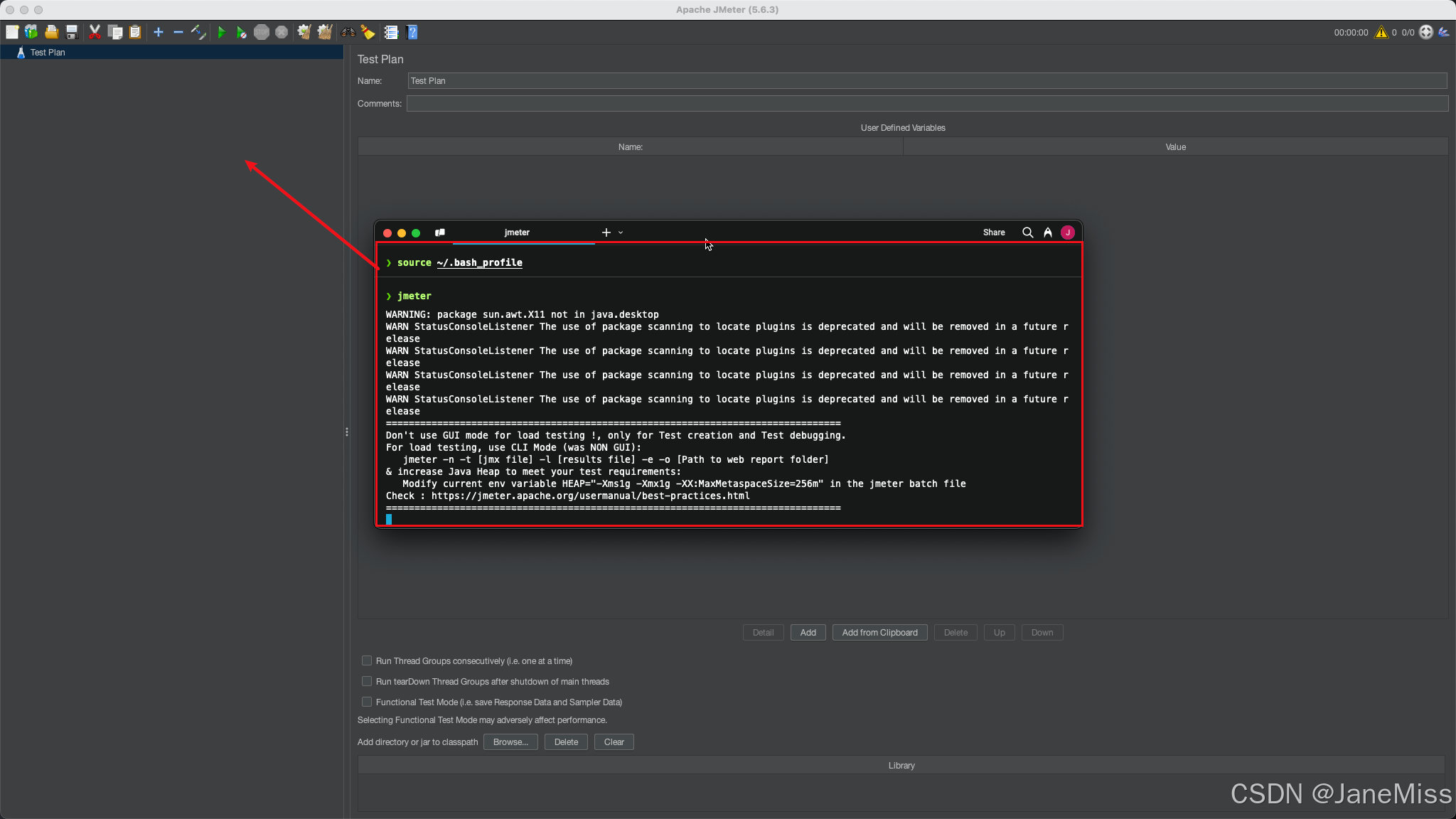Image resolution: width=1456 pixels, height=819 pixels.
Task: Click into the Name input field
Action: [927, 81]
